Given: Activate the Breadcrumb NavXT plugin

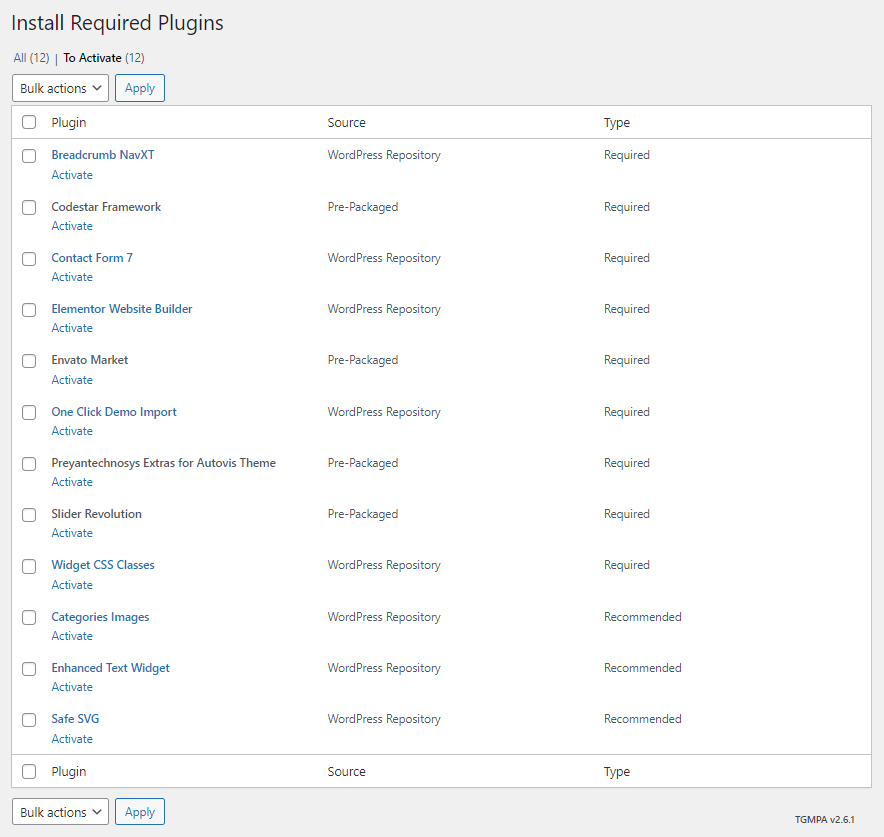Looking at the screenshot, I should 72,175.
